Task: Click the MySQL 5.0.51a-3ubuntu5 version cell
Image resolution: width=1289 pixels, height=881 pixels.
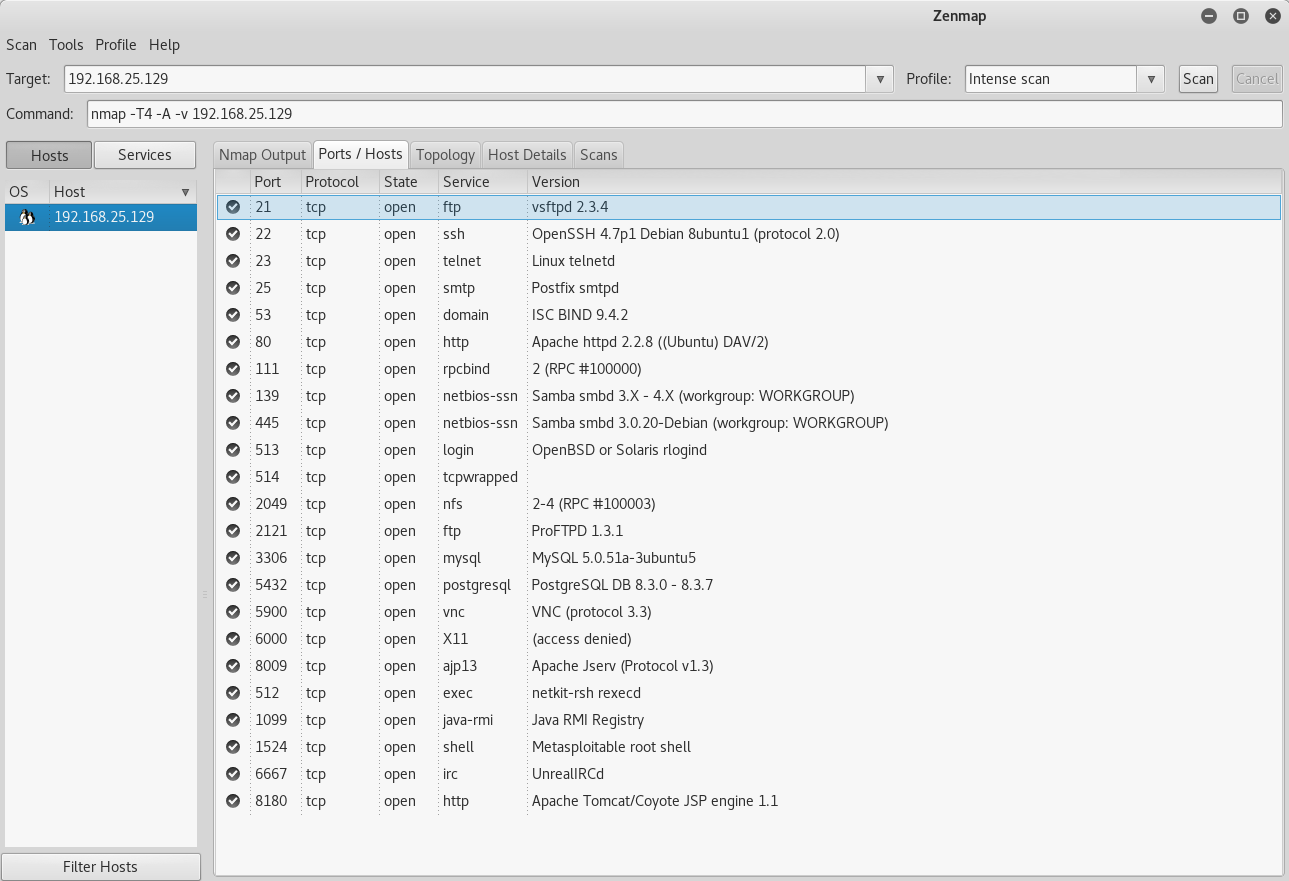Action: [614, 558]
